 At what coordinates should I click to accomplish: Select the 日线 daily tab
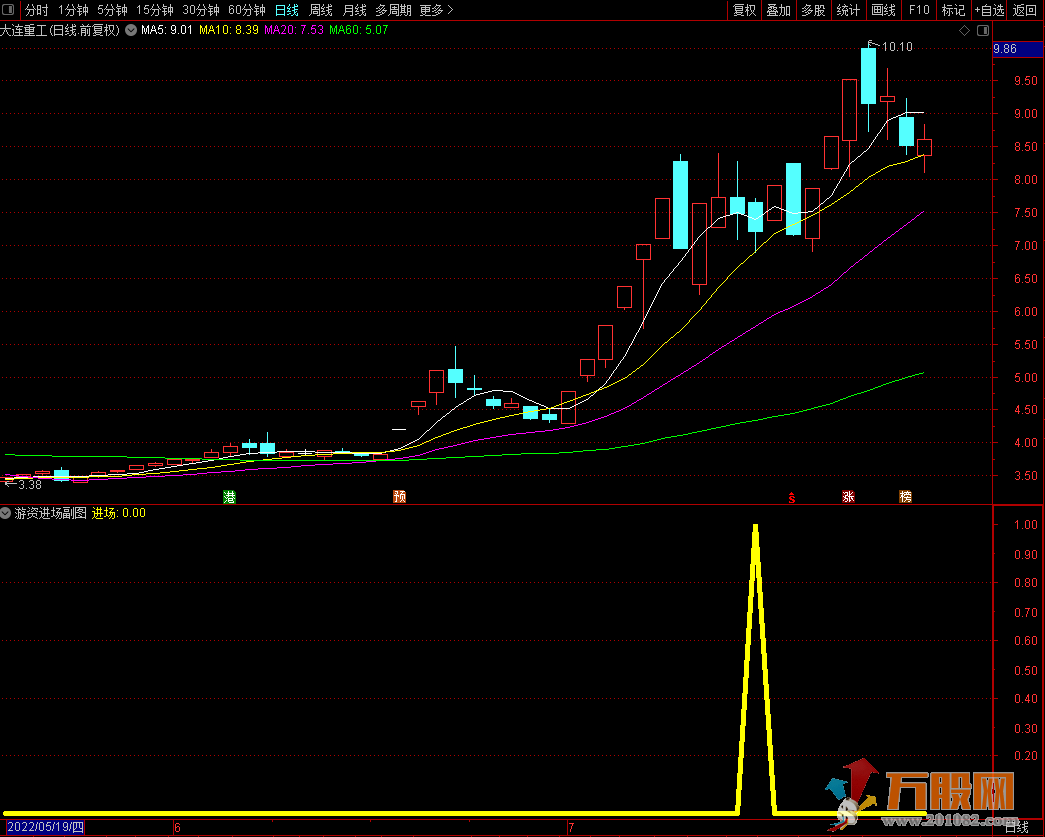click(x=287, y=10)
